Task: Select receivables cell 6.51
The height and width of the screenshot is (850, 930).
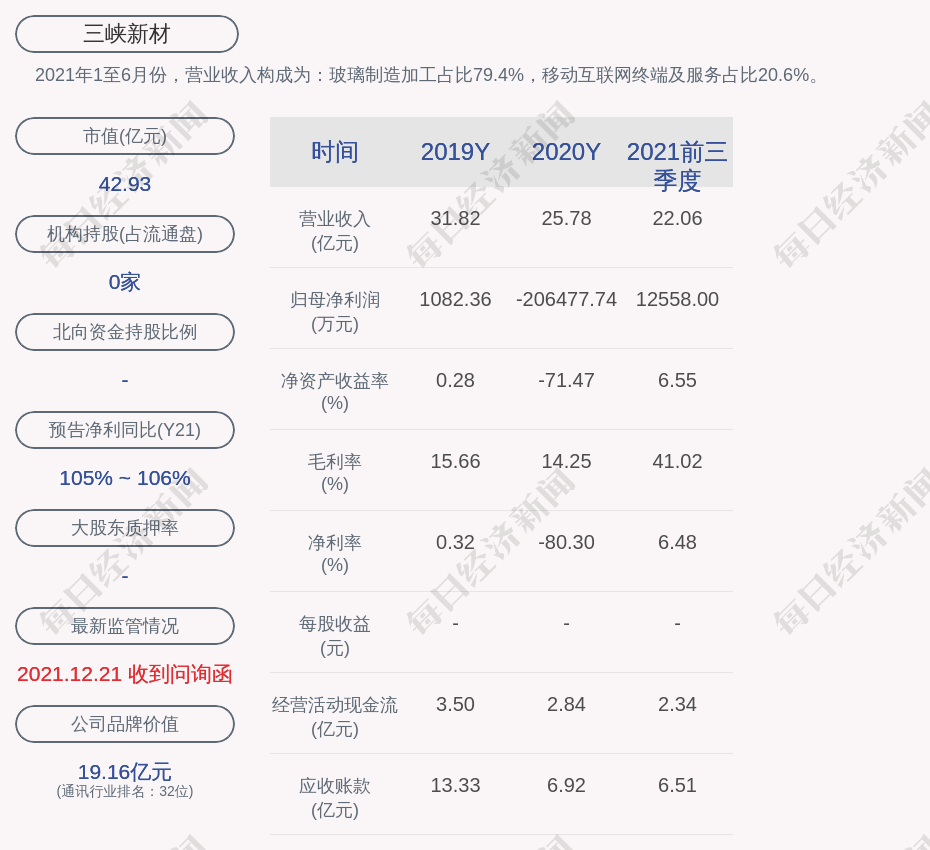Action: (x=677, y=785)
